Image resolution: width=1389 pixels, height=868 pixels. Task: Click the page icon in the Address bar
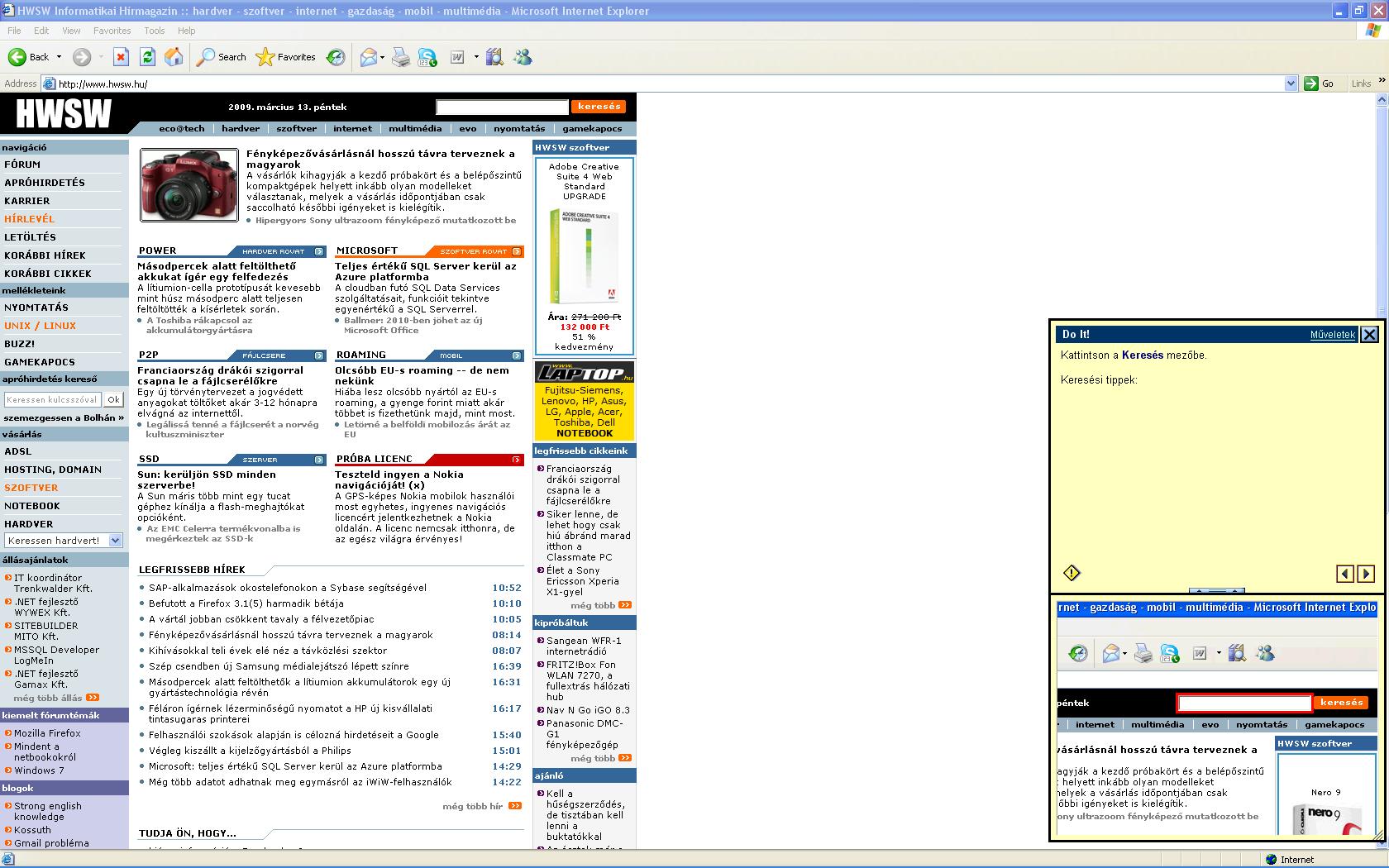49,83
